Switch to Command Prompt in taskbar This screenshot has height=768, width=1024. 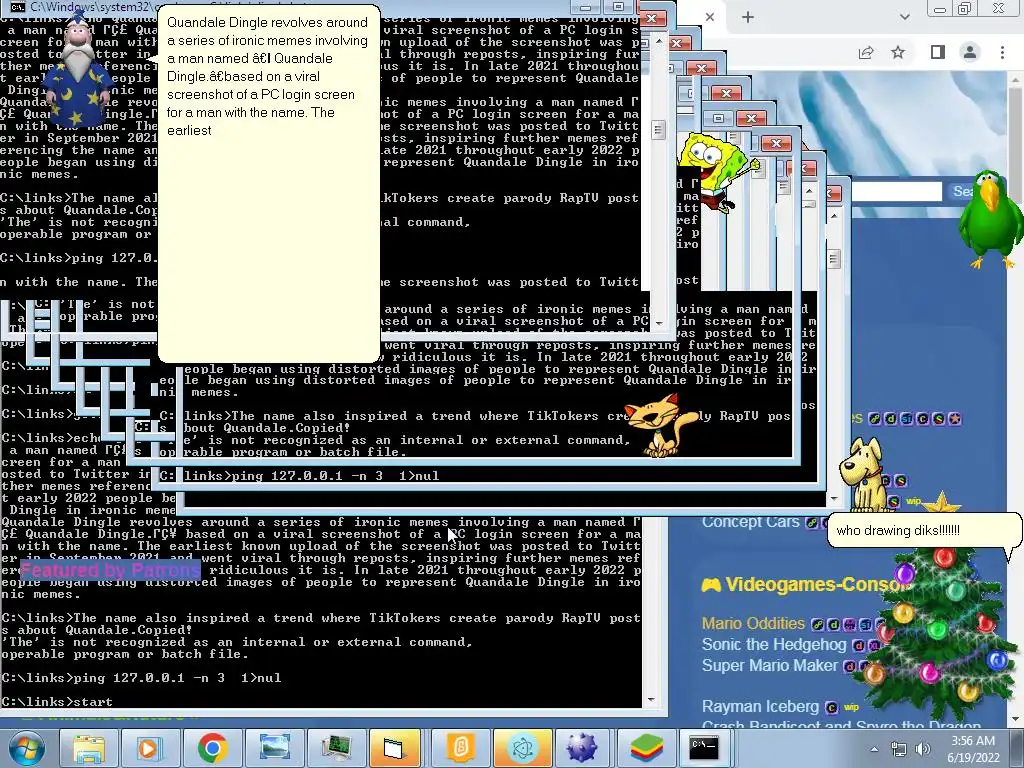[x=704, y=748]
